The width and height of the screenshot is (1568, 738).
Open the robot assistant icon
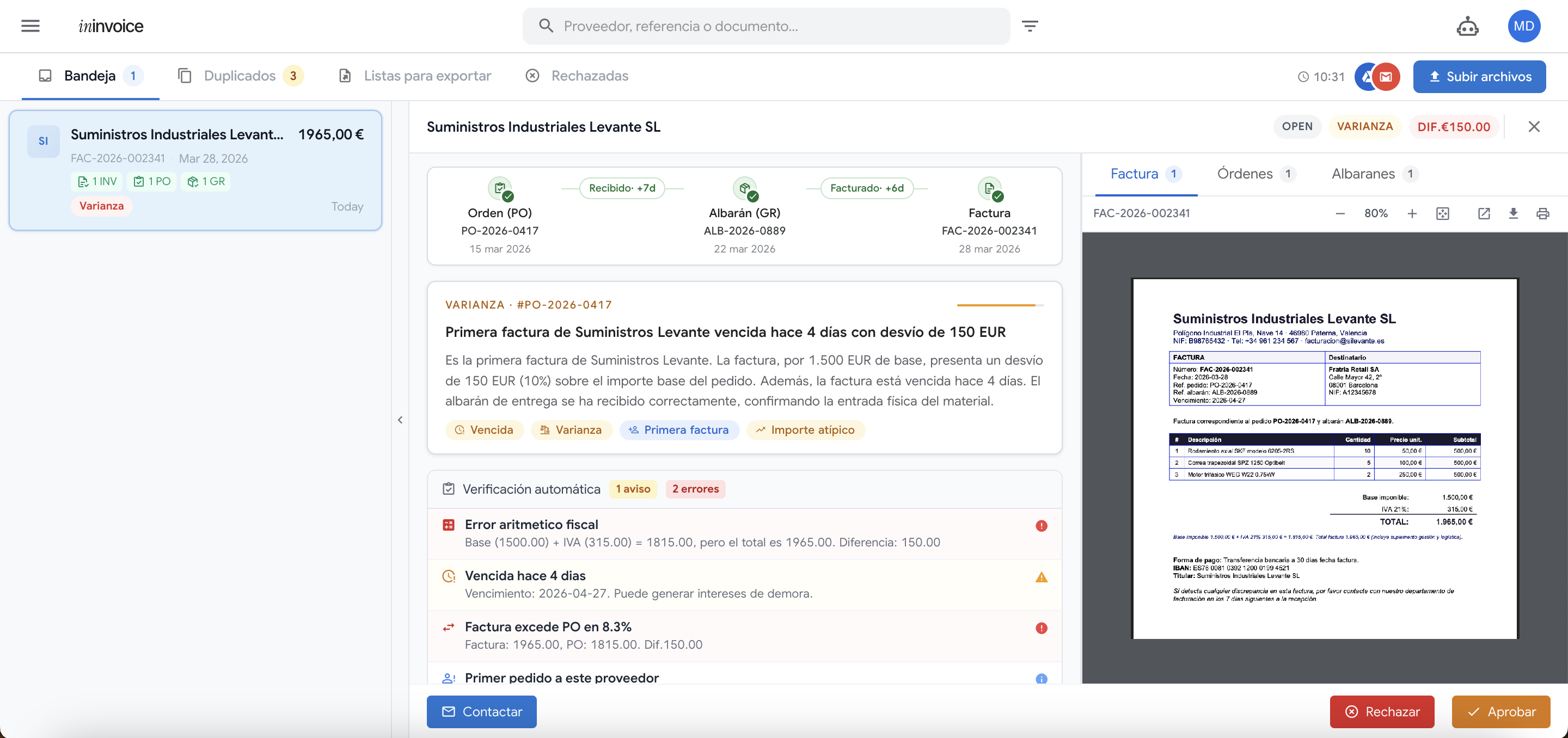click(1467, 26)
